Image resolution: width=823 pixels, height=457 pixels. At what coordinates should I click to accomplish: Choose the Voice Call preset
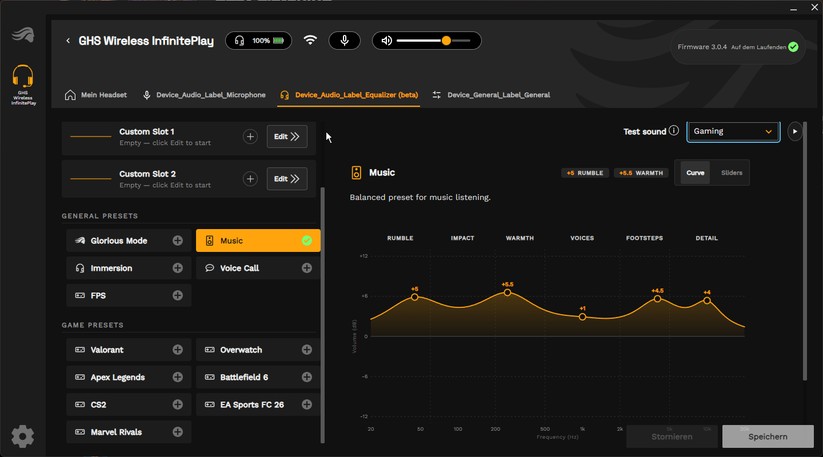pos(258,268)
